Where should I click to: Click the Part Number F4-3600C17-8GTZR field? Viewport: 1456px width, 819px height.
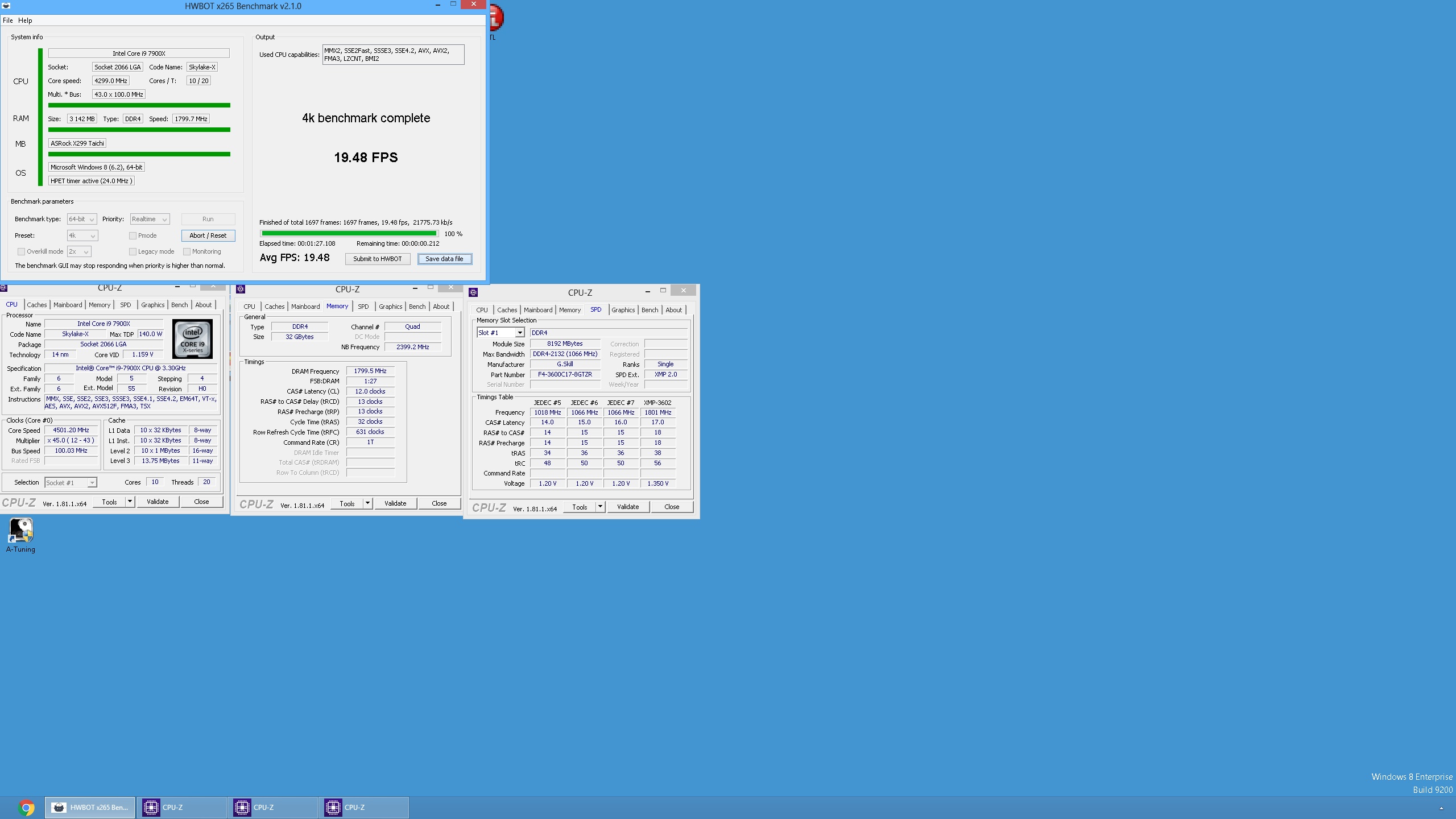[x=565, y=375]
